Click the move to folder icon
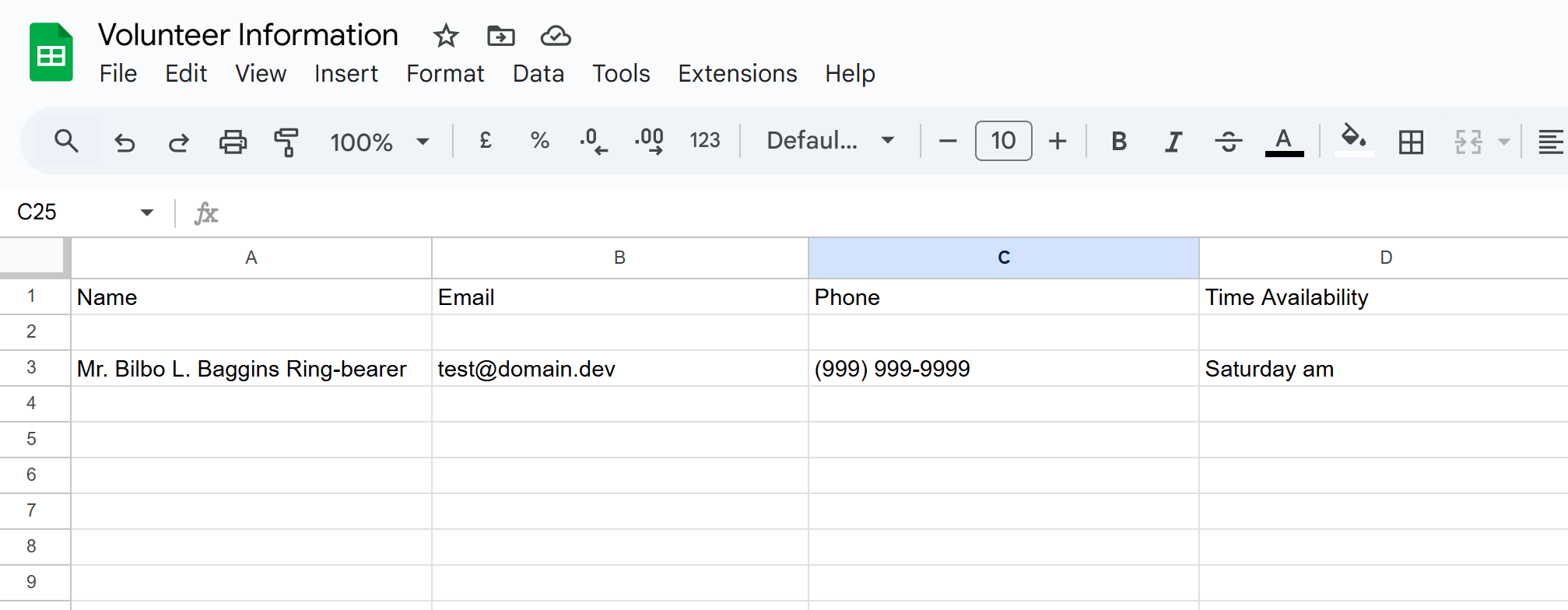Screen dimensions: 1568x610 click(500, 36)
